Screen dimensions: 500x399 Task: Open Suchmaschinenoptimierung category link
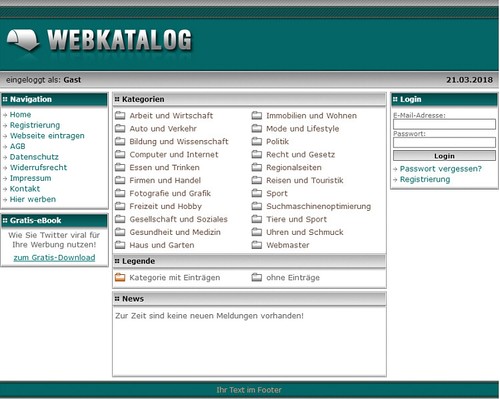[319, 206]
